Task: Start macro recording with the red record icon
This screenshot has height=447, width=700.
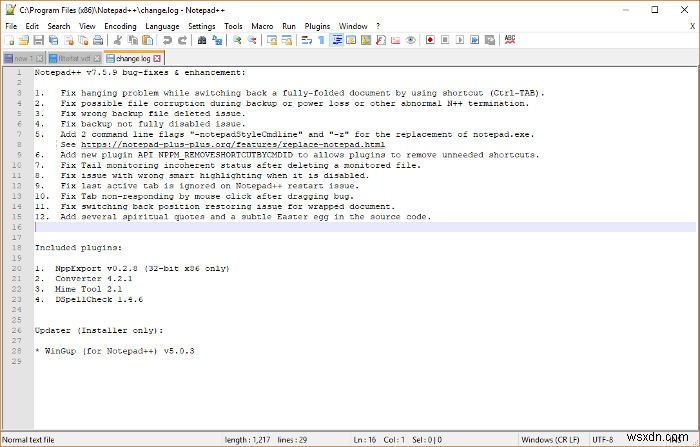Action: tap(429, 40)
